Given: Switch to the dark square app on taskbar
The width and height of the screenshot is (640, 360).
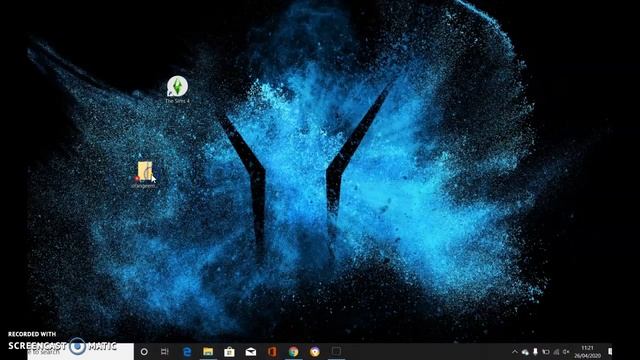Looking at the screenshot, I should pos(336,351).
